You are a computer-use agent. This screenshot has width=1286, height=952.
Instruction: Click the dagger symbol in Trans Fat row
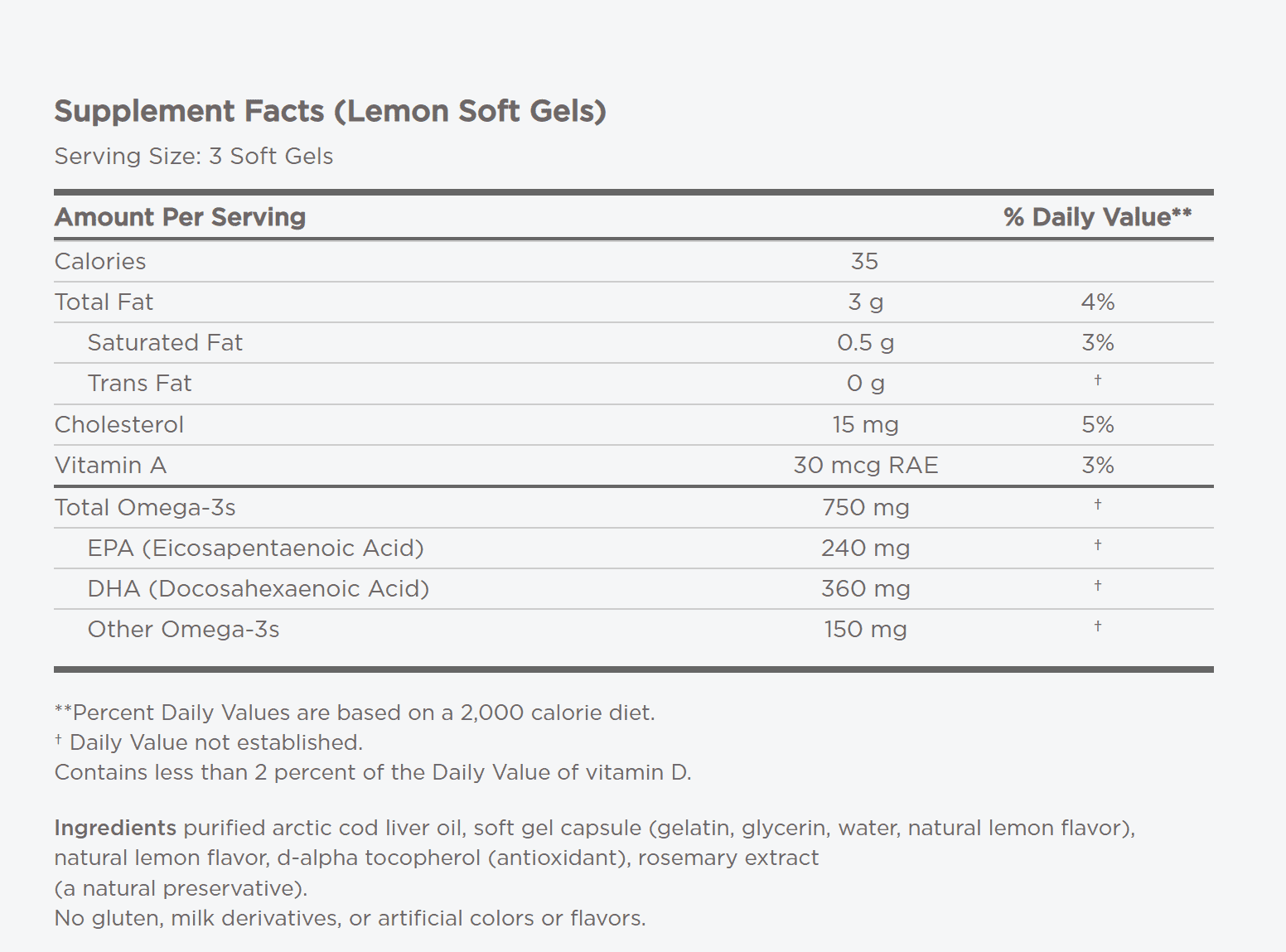pos(1097,380)
